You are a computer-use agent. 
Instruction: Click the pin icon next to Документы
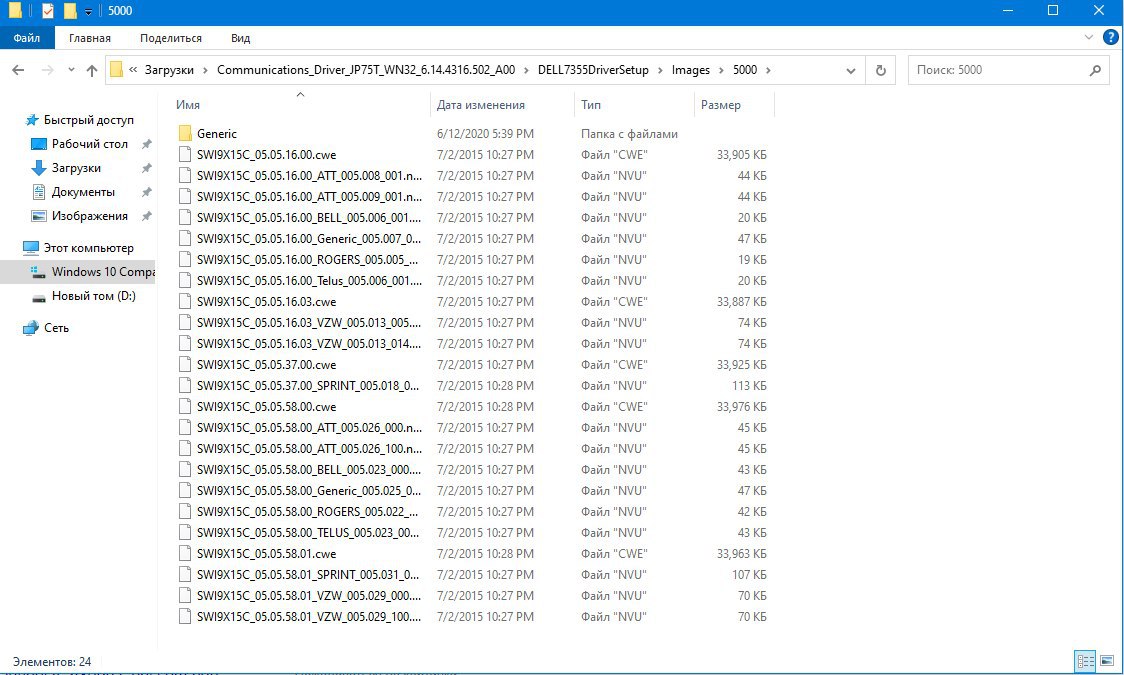pos(147,192)
